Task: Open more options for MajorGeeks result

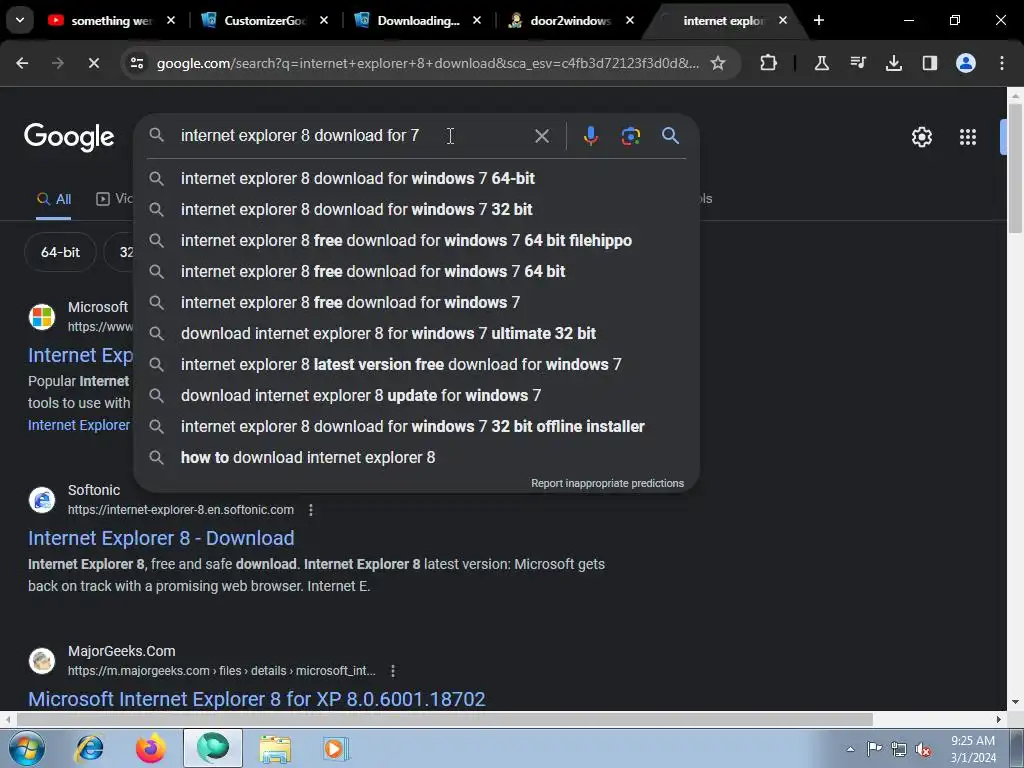Action: tap(392, 671)
